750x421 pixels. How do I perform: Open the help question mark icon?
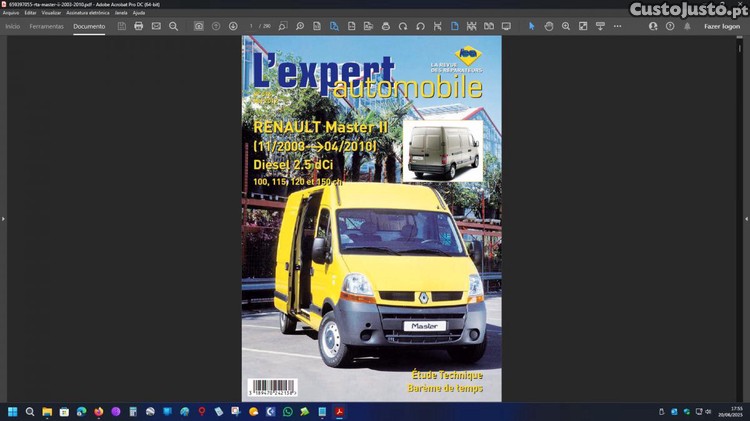670,26
